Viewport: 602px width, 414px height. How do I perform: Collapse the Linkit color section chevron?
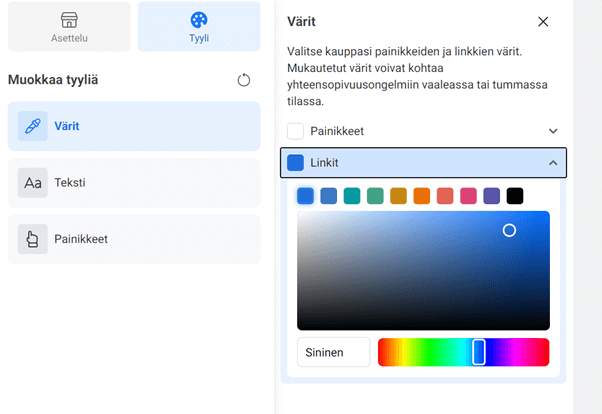553,163
